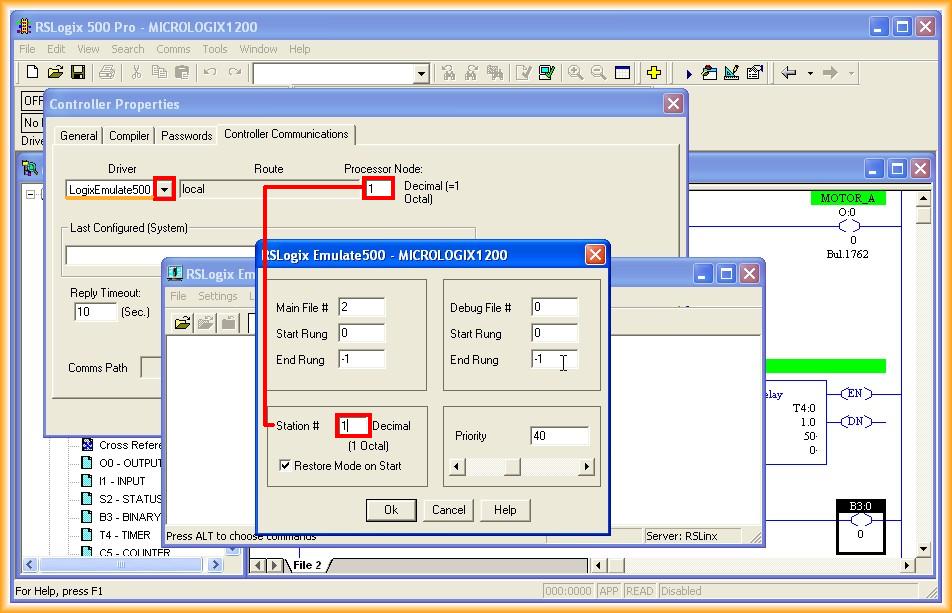952x613 pixels.
Task: Click the Verify Project toolbar icon
Action: (x=546, y=72)
